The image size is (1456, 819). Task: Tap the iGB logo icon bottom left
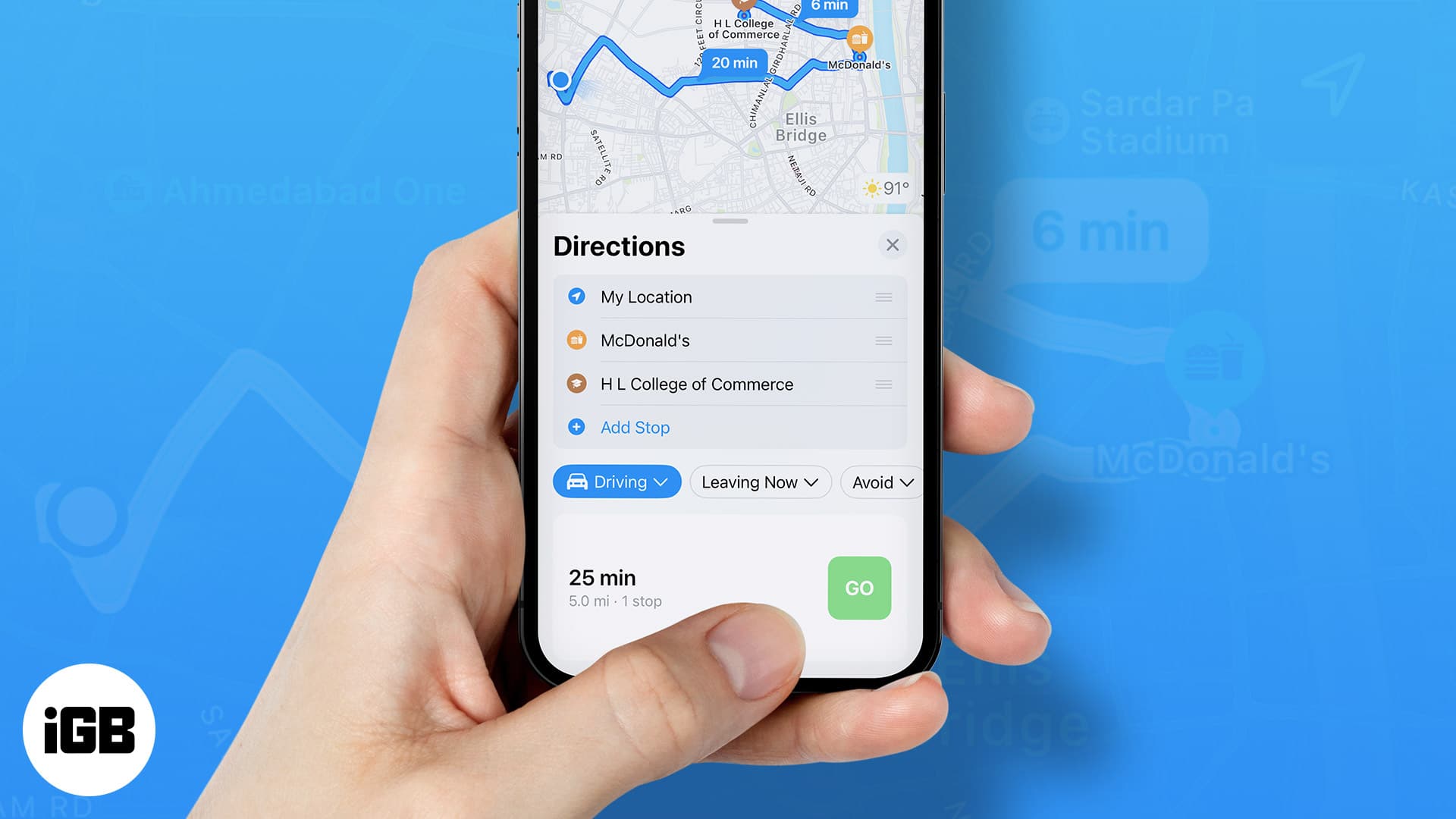pyautogui.click(x=92, y=731)
